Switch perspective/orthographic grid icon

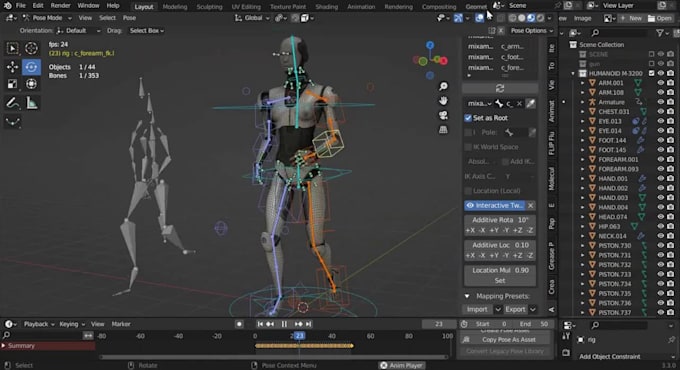[443, 130]
